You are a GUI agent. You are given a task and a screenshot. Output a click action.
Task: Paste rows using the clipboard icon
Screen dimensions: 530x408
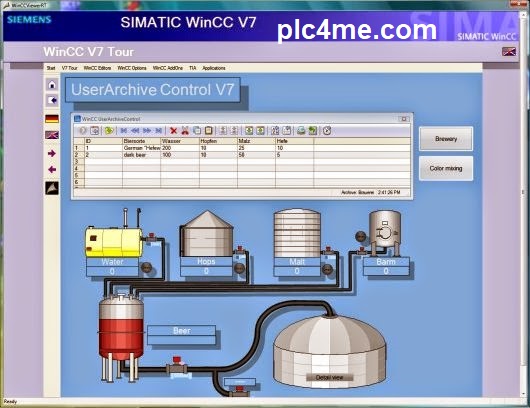[209, 130]
